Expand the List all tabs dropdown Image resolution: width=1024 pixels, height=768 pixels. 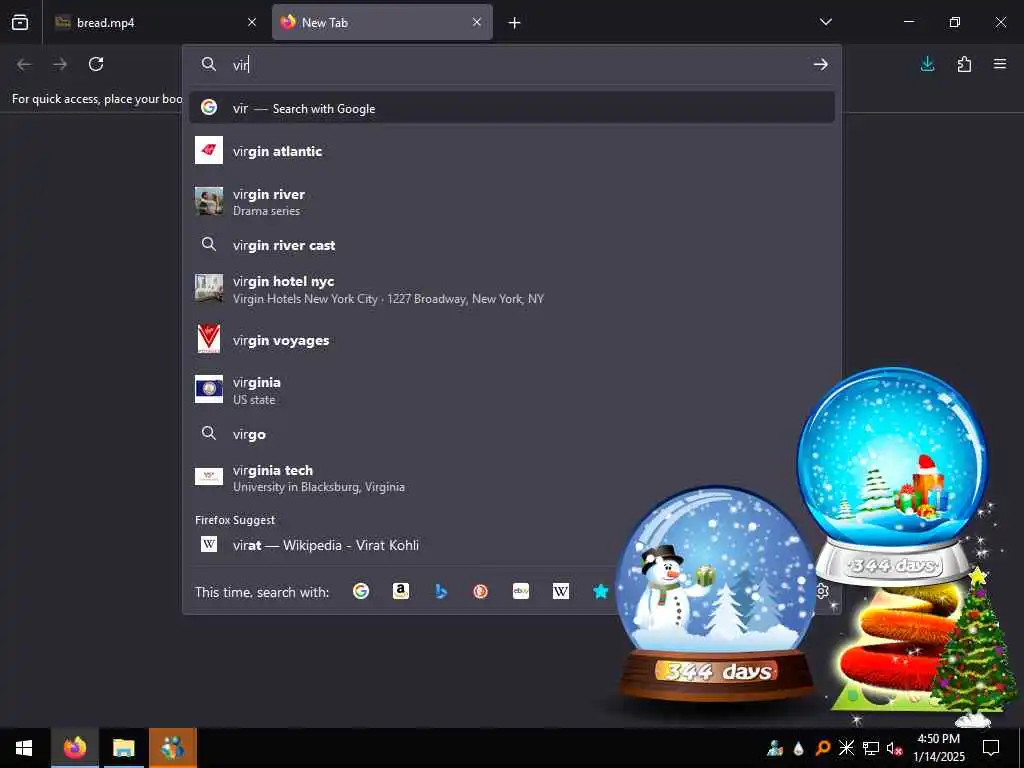(825, 22)
